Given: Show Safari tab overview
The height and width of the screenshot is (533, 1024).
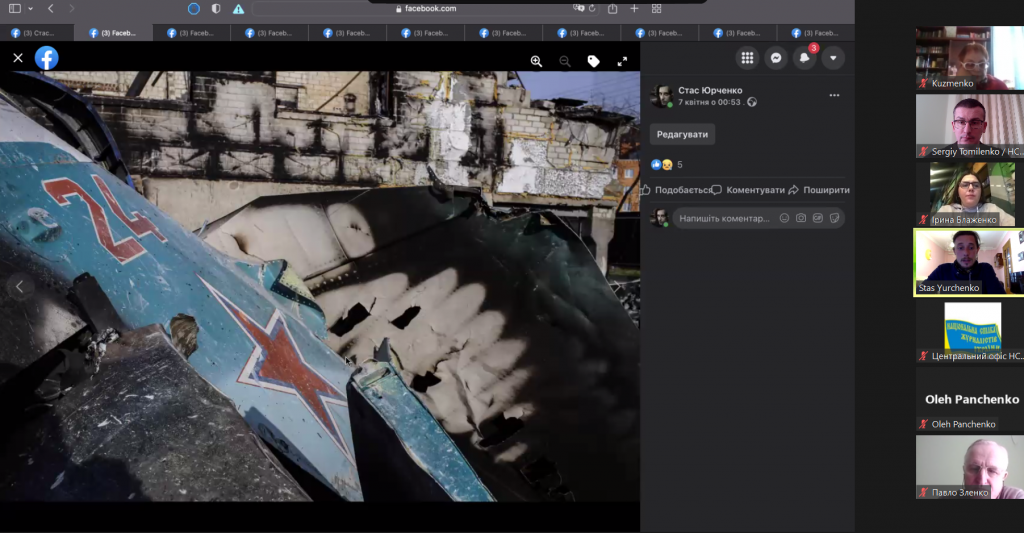Looking at the screenshot, I should (x=656, y=8).
